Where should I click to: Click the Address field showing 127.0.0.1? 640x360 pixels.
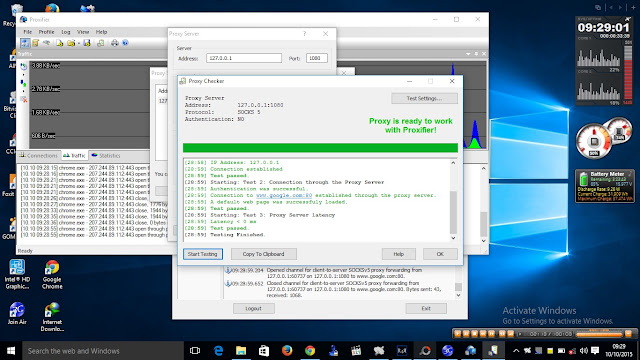tap(244, 58)
